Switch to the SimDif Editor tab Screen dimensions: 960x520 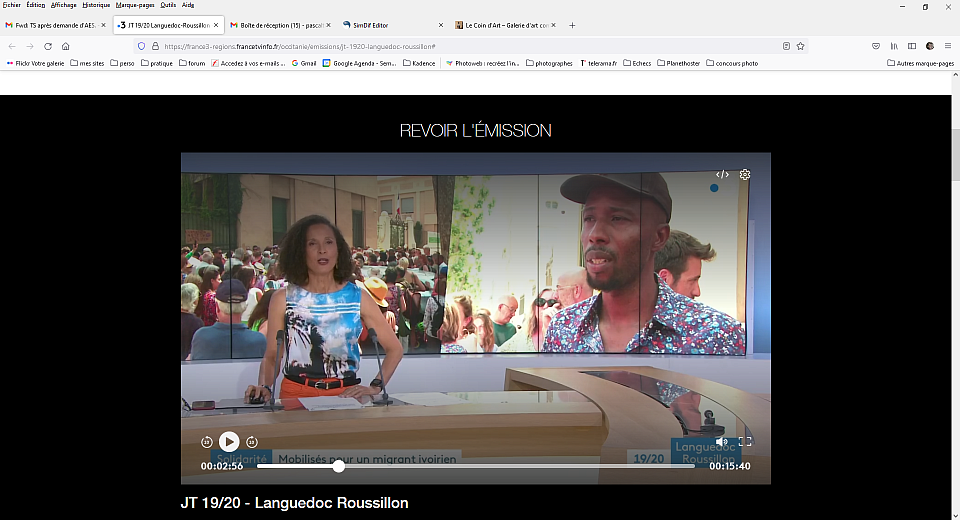pyautogui.click(x=392, y=25)
